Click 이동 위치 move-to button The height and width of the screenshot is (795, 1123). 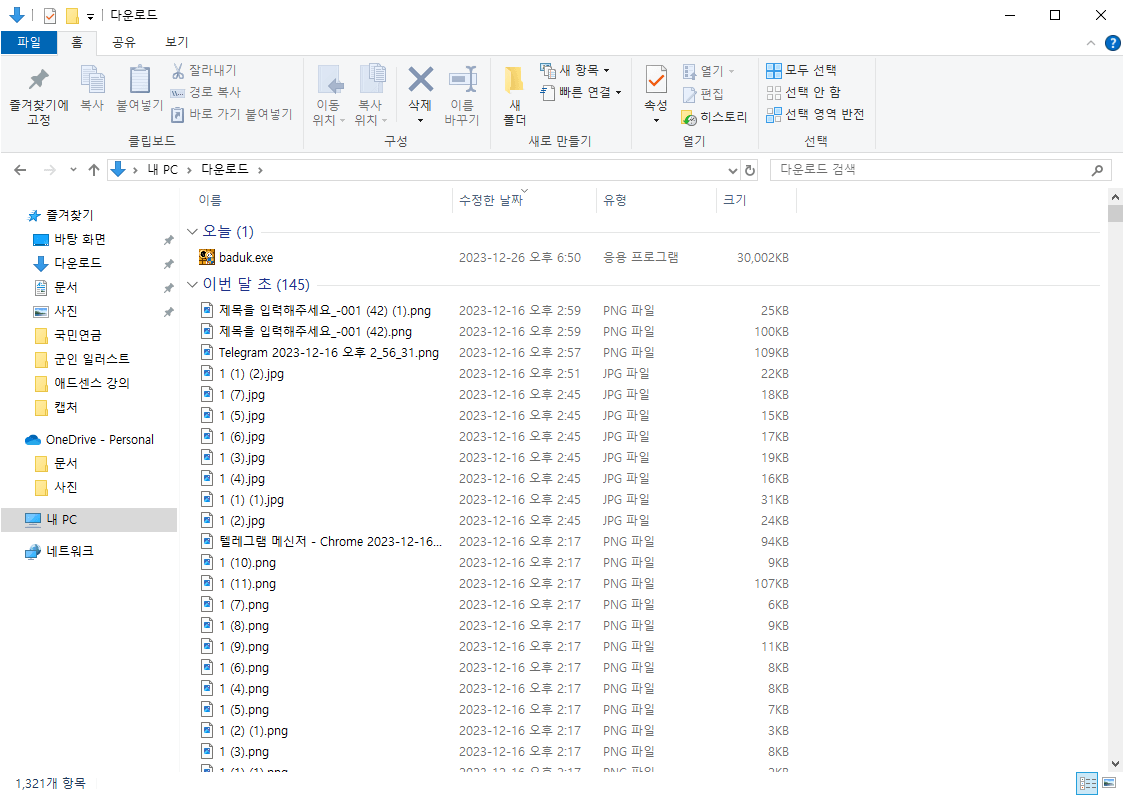[x=329, y=95]
